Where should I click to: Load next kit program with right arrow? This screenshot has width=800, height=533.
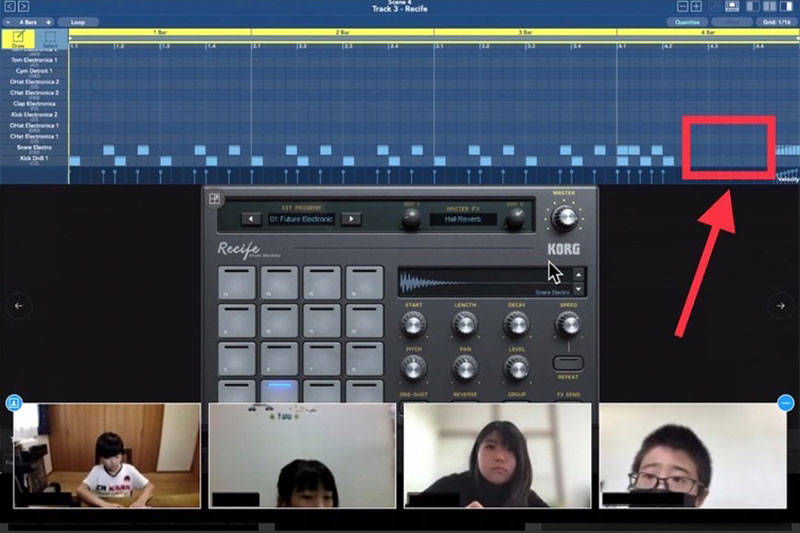pyautogui.click(x=351, y=219)
